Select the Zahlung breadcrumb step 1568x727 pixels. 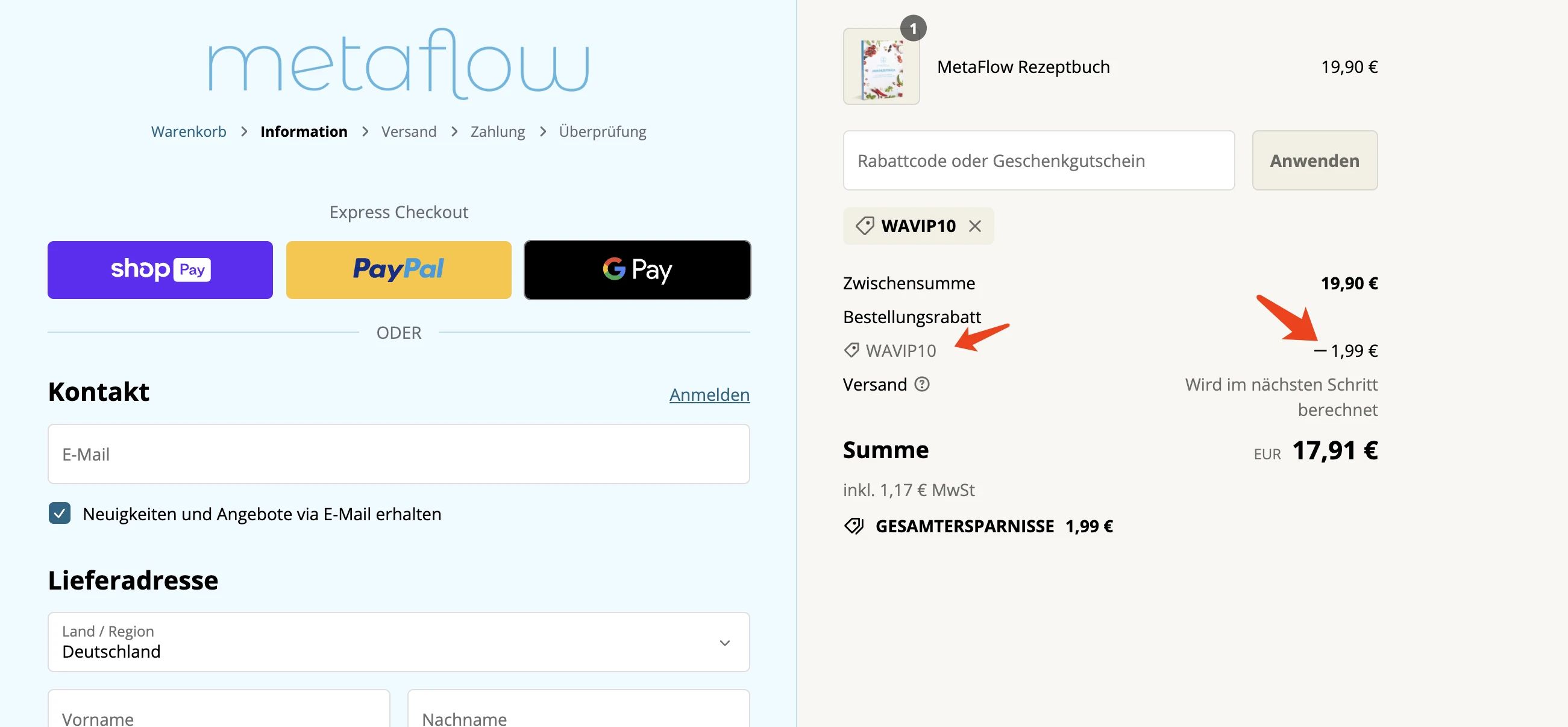[x=498, y=131]
